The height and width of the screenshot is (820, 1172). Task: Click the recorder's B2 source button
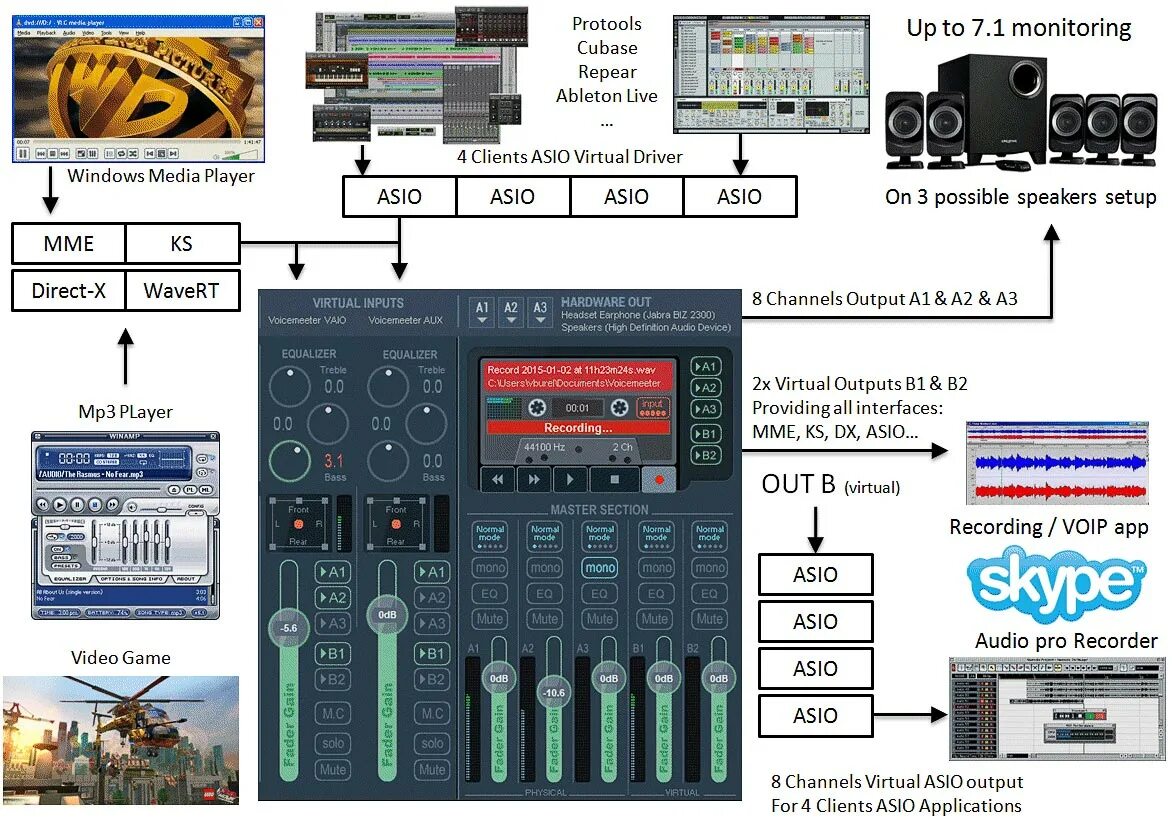coord(706,454)
